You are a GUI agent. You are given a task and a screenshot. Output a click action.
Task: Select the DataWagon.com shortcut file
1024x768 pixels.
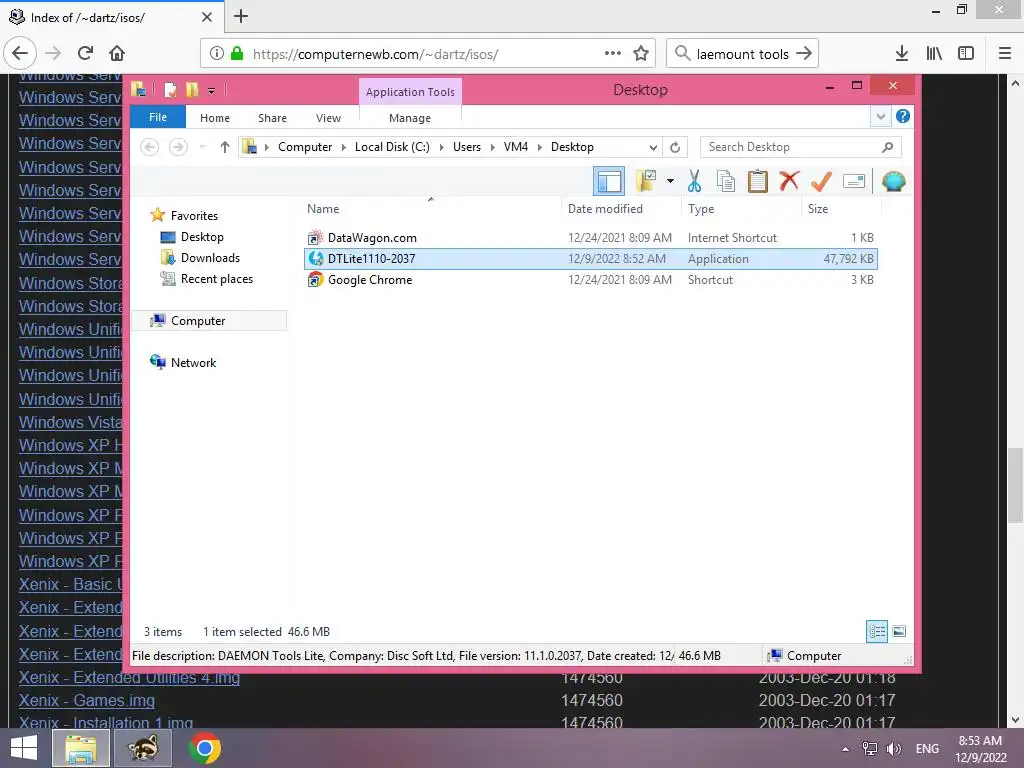click(x=591, y=238)
